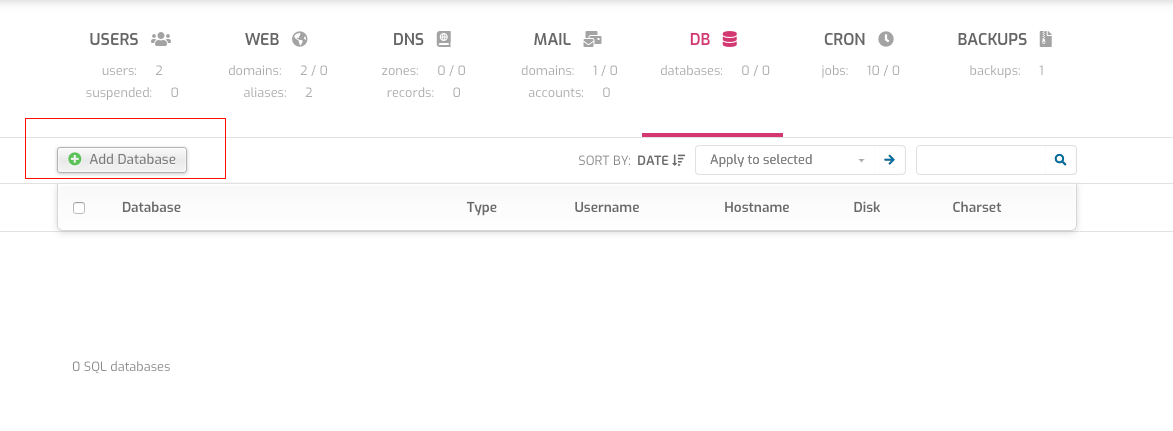Screen dimensions: 1173x431
Task: Click the WEB globe icon
Action: point(300,39)
